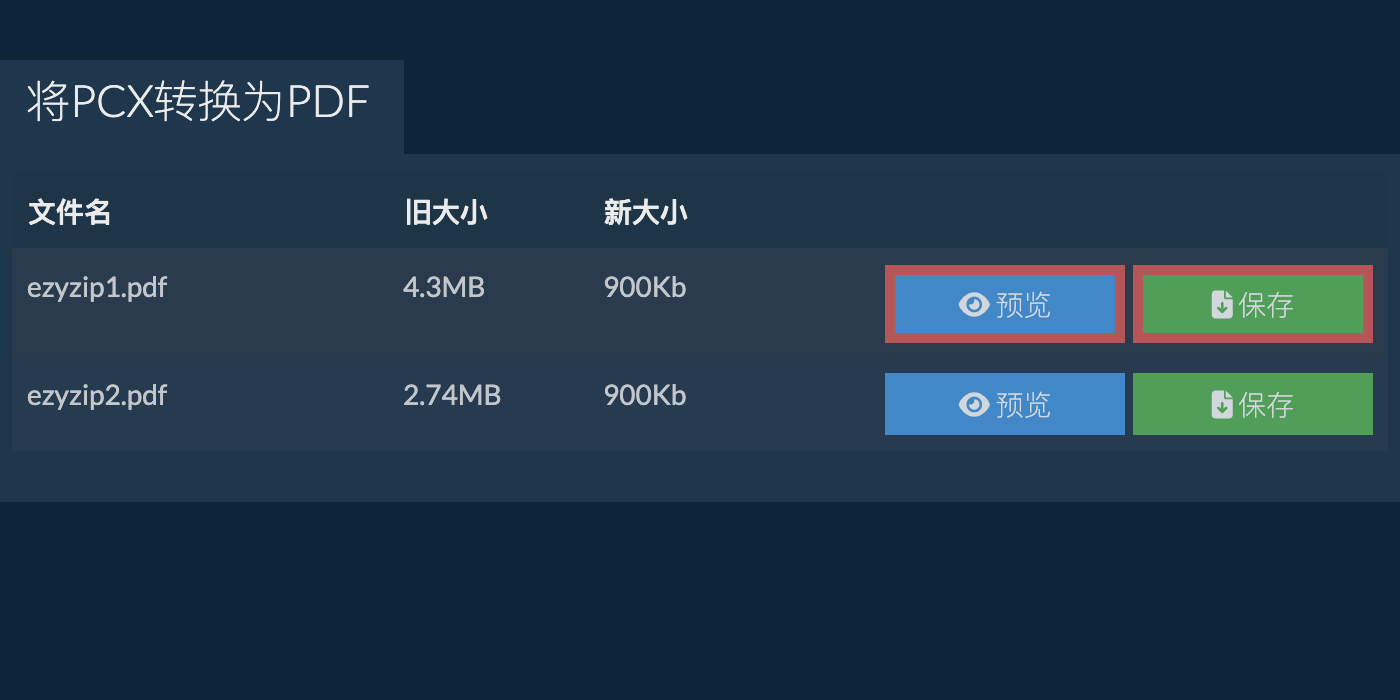Save ezyzip1.pdf using the 保存 button

click(1253, 304)
